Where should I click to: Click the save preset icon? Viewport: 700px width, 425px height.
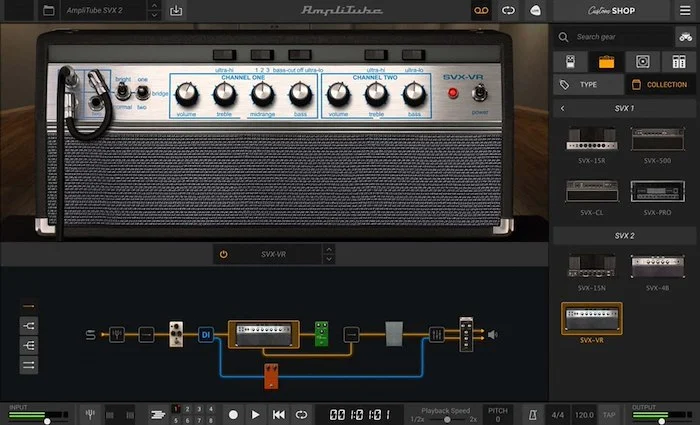click(x=177, y=11)
